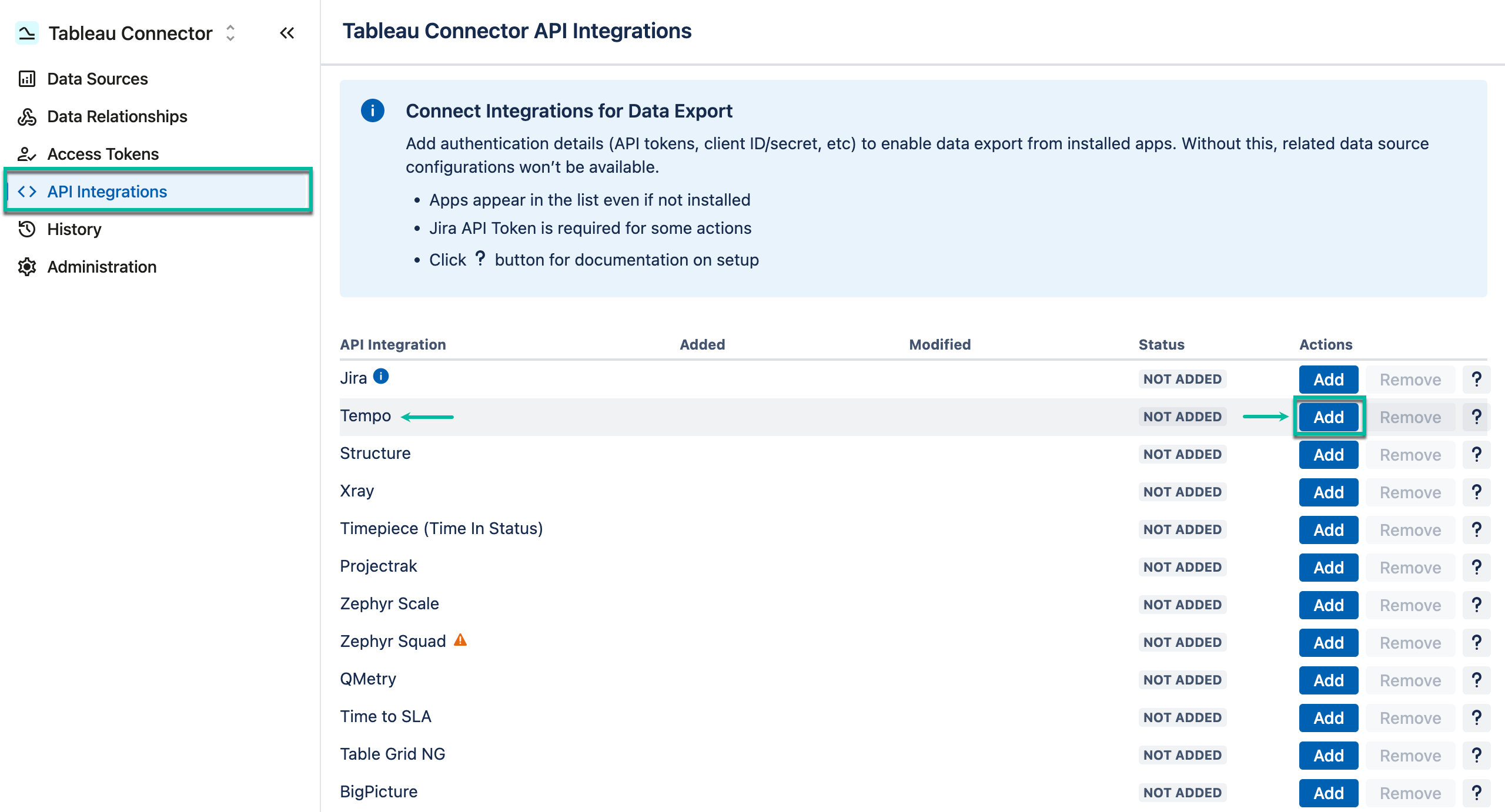1505x812 pixels.
Task: Select the API Integrations code brackets icon
Action: [27, 191]
